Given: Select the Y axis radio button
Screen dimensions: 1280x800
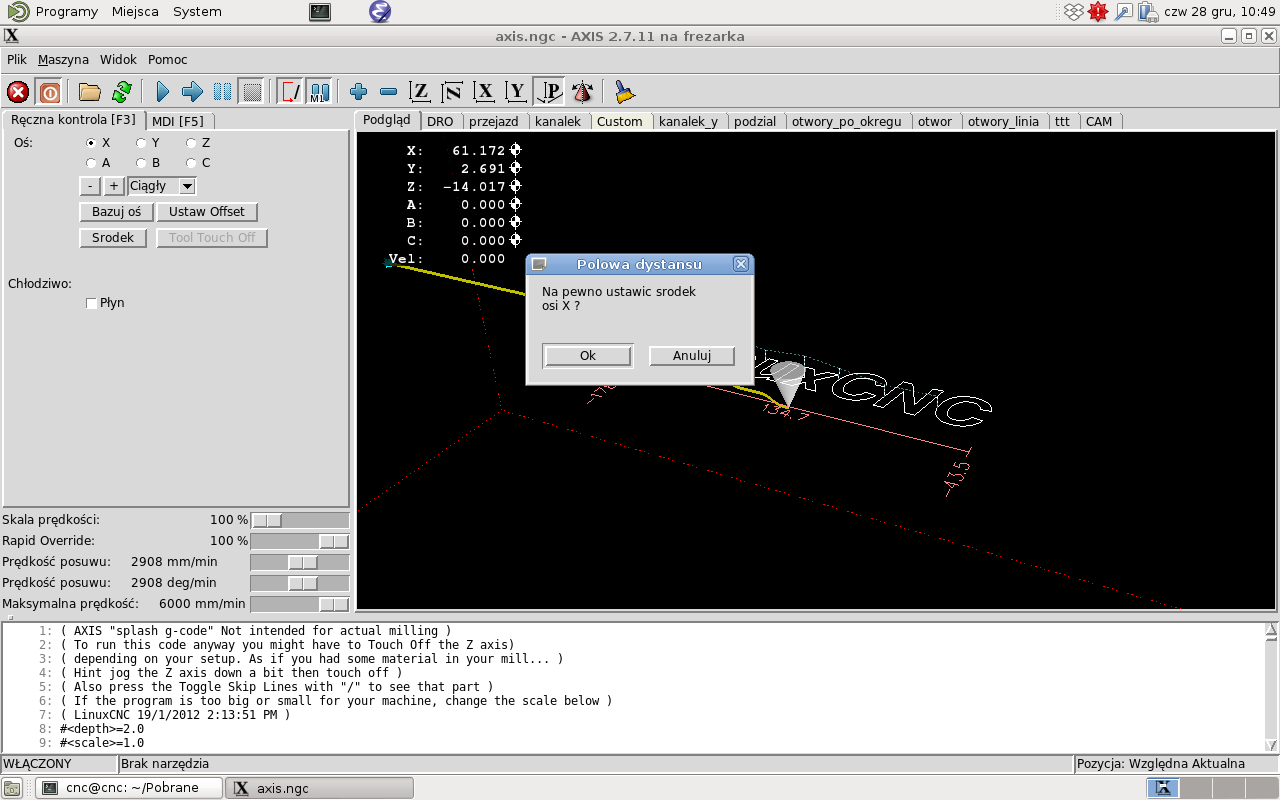Looking at the screenshot, I should click(141, 143).
